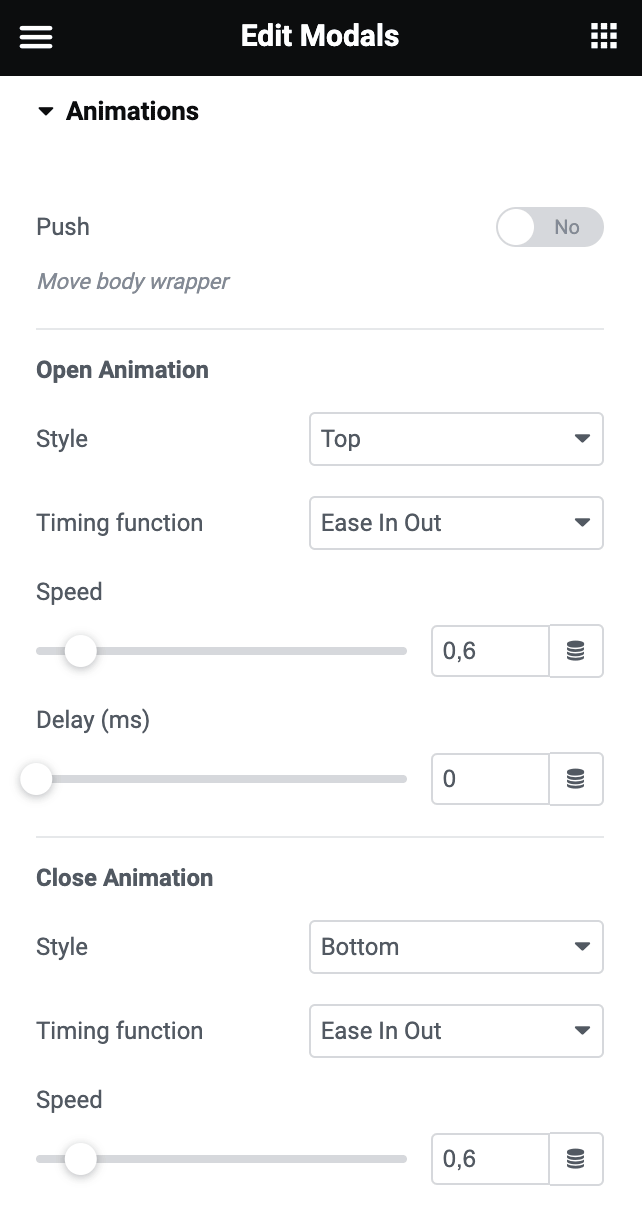Click the Close Animation Speed slider handle
Screen dimensions: 642x1224
tap(80, 1159)
